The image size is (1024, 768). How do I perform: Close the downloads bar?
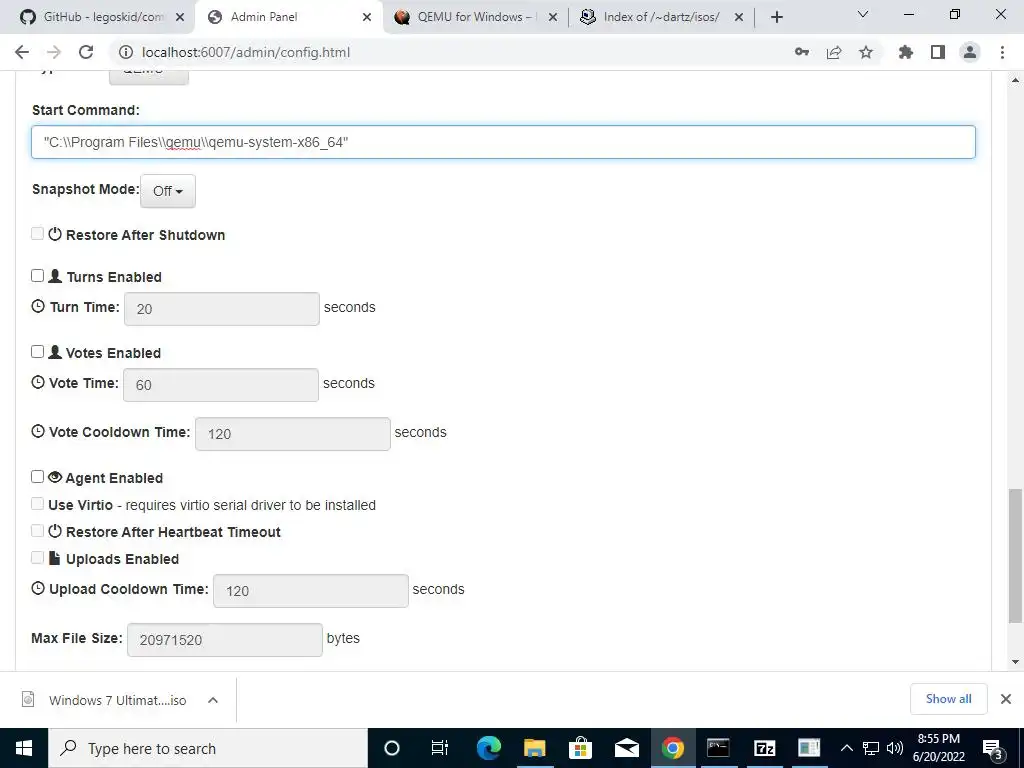[x=1006, y=699]
